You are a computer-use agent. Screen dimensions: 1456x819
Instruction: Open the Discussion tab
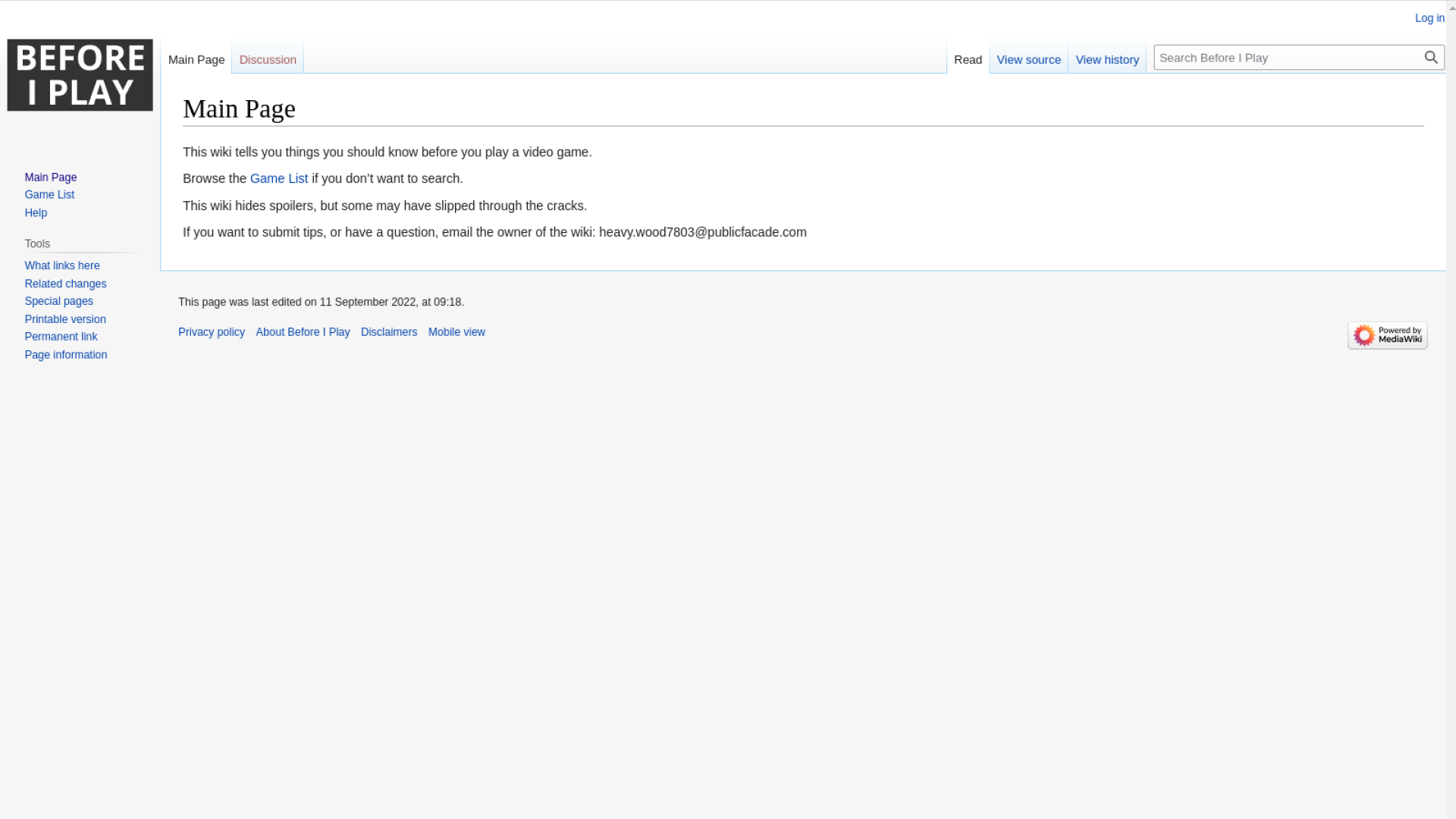pos(268,59)
